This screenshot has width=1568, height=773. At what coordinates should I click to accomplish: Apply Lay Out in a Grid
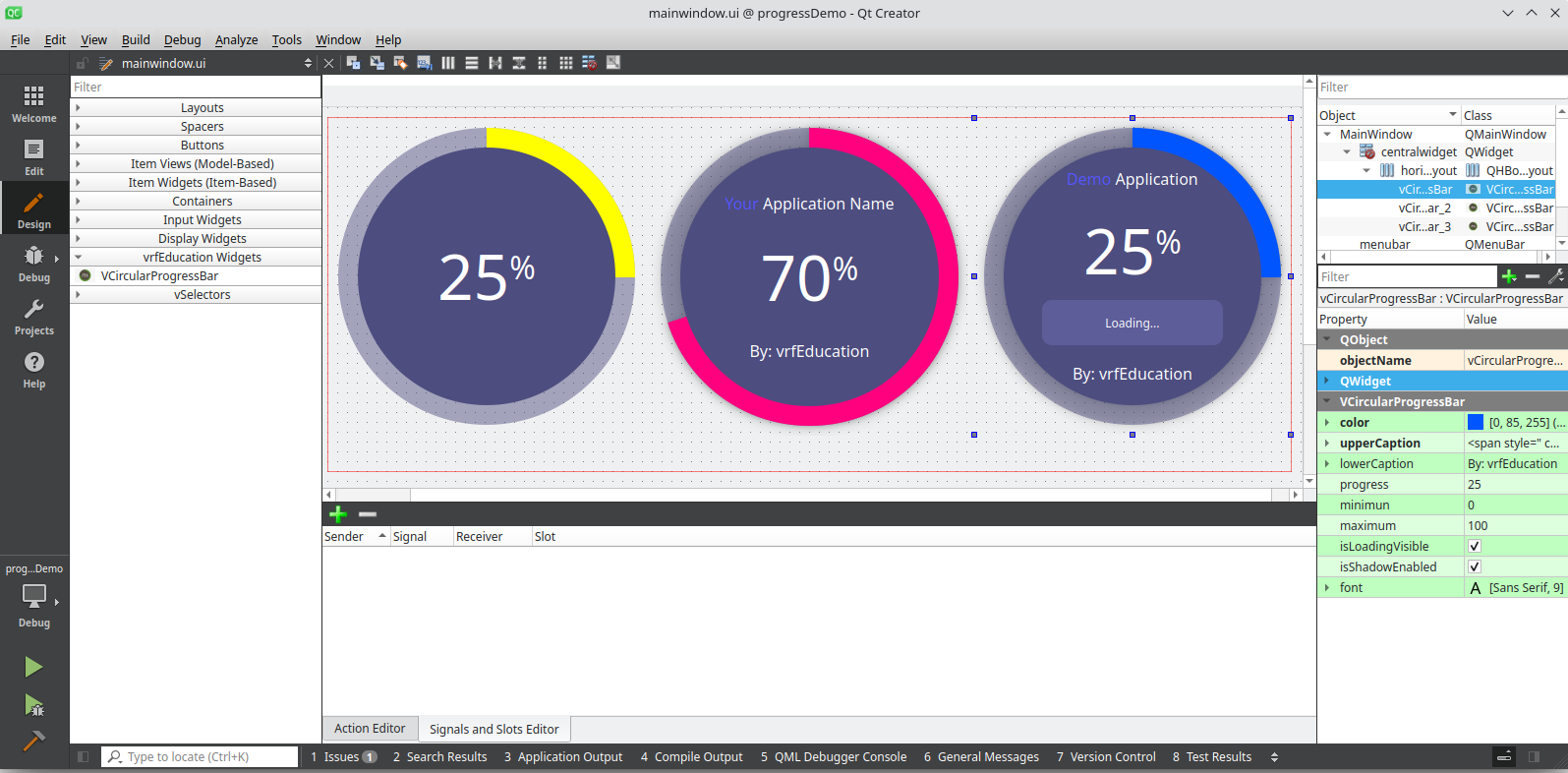pos(566,63)
